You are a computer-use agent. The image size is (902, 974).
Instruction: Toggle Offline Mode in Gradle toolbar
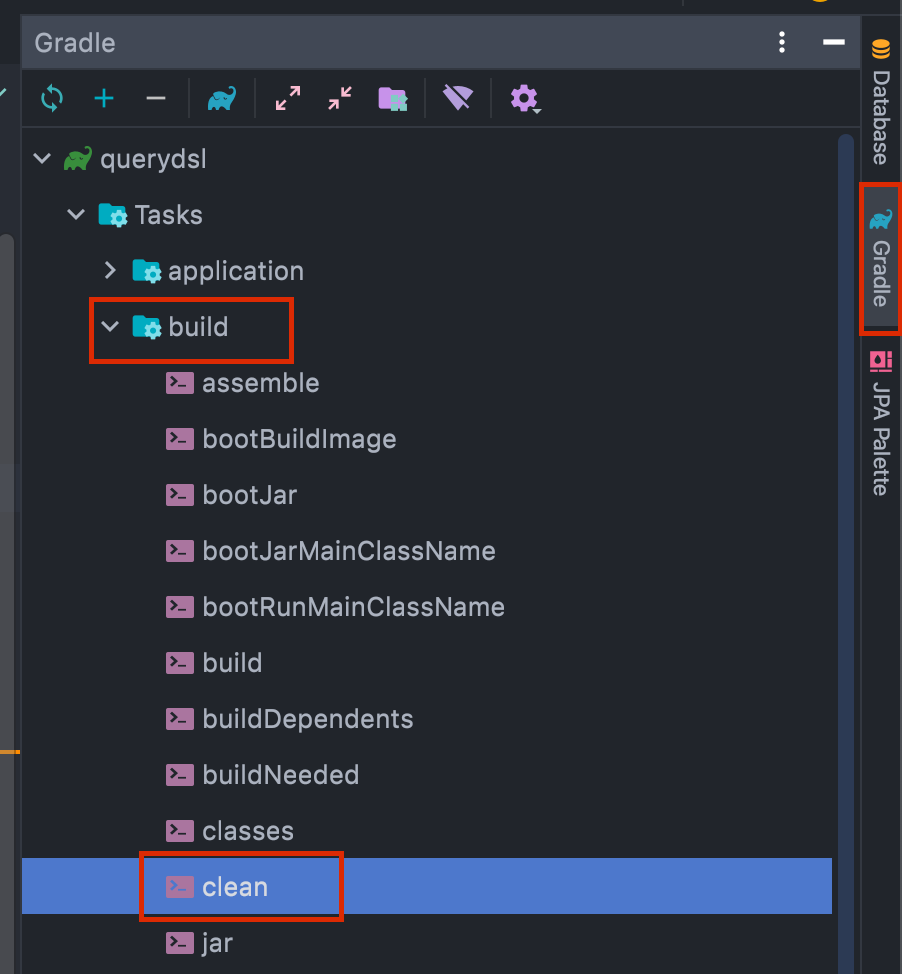[x=458, y=98]
